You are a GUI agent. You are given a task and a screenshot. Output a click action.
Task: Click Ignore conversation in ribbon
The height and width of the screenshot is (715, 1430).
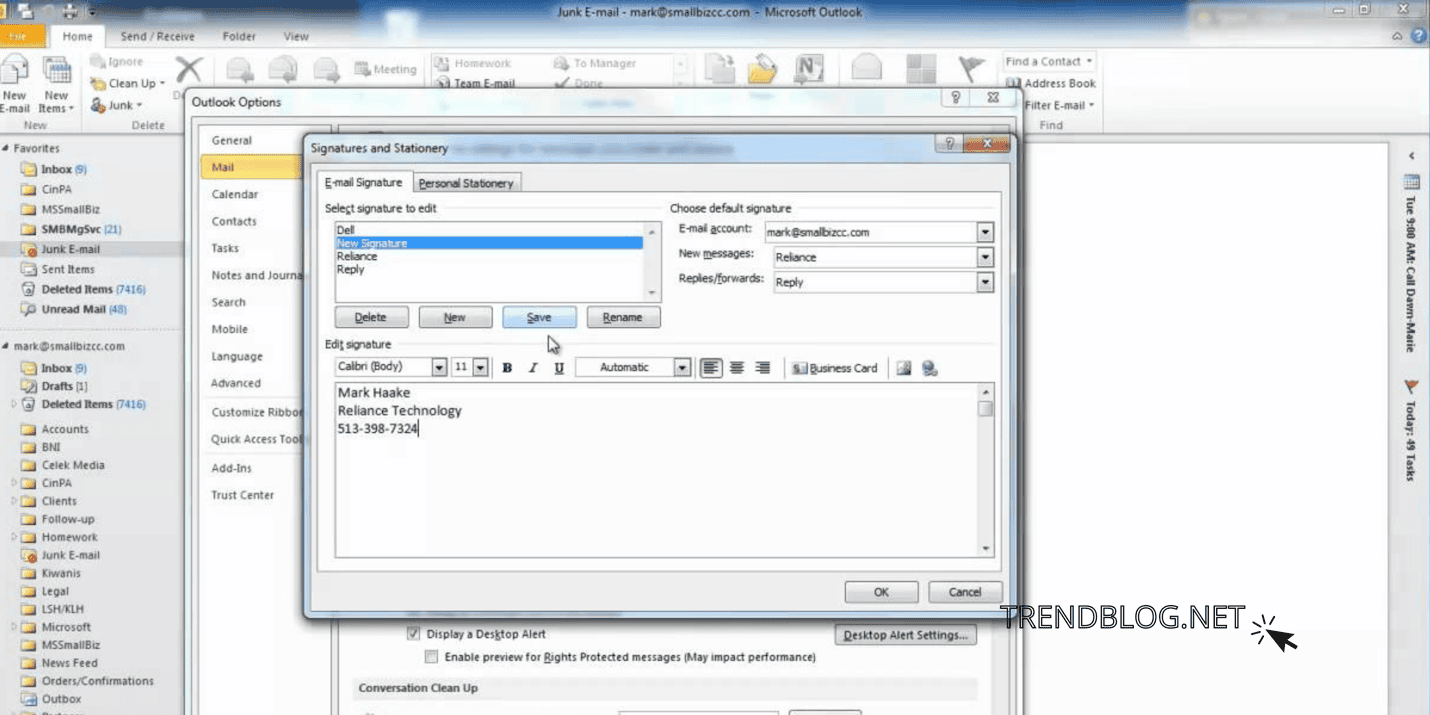117,62
